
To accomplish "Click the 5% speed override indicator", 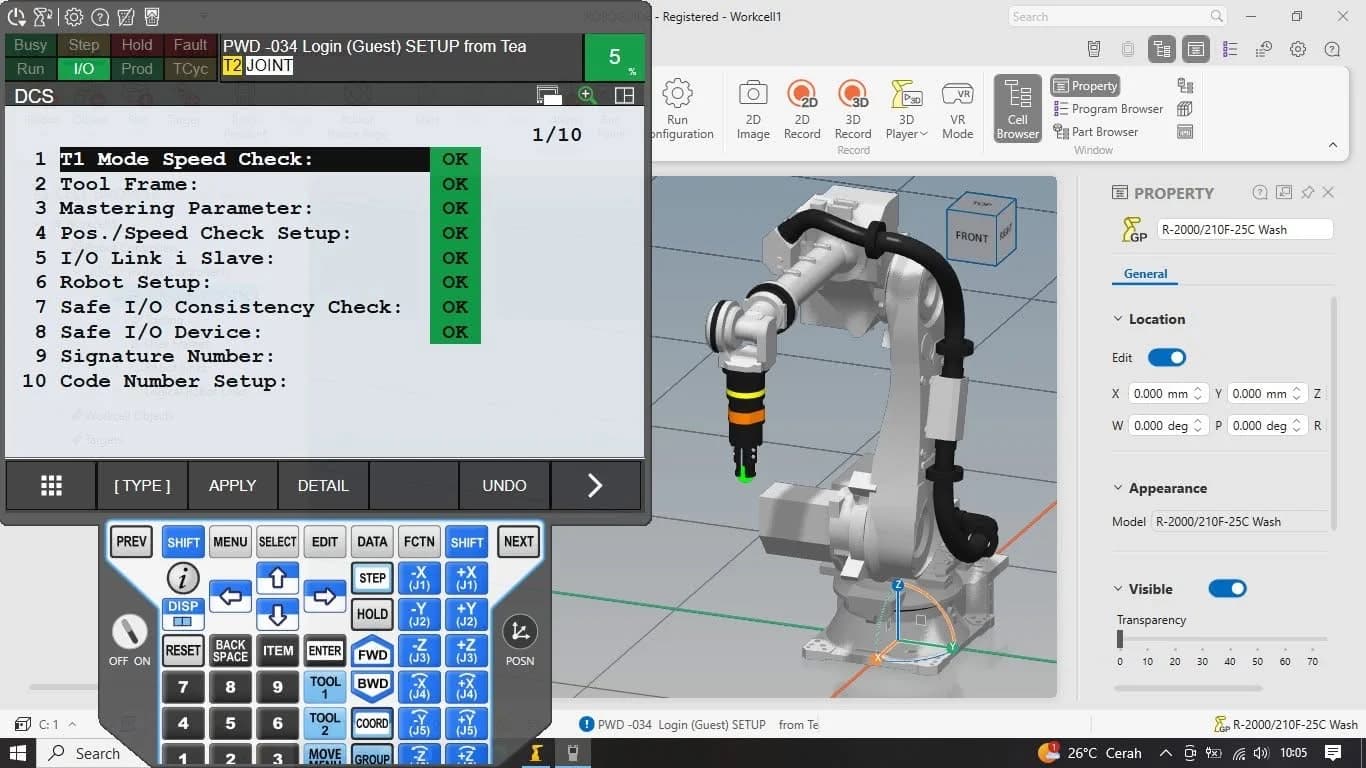I will pyautogui.click(x=614, y=58).
